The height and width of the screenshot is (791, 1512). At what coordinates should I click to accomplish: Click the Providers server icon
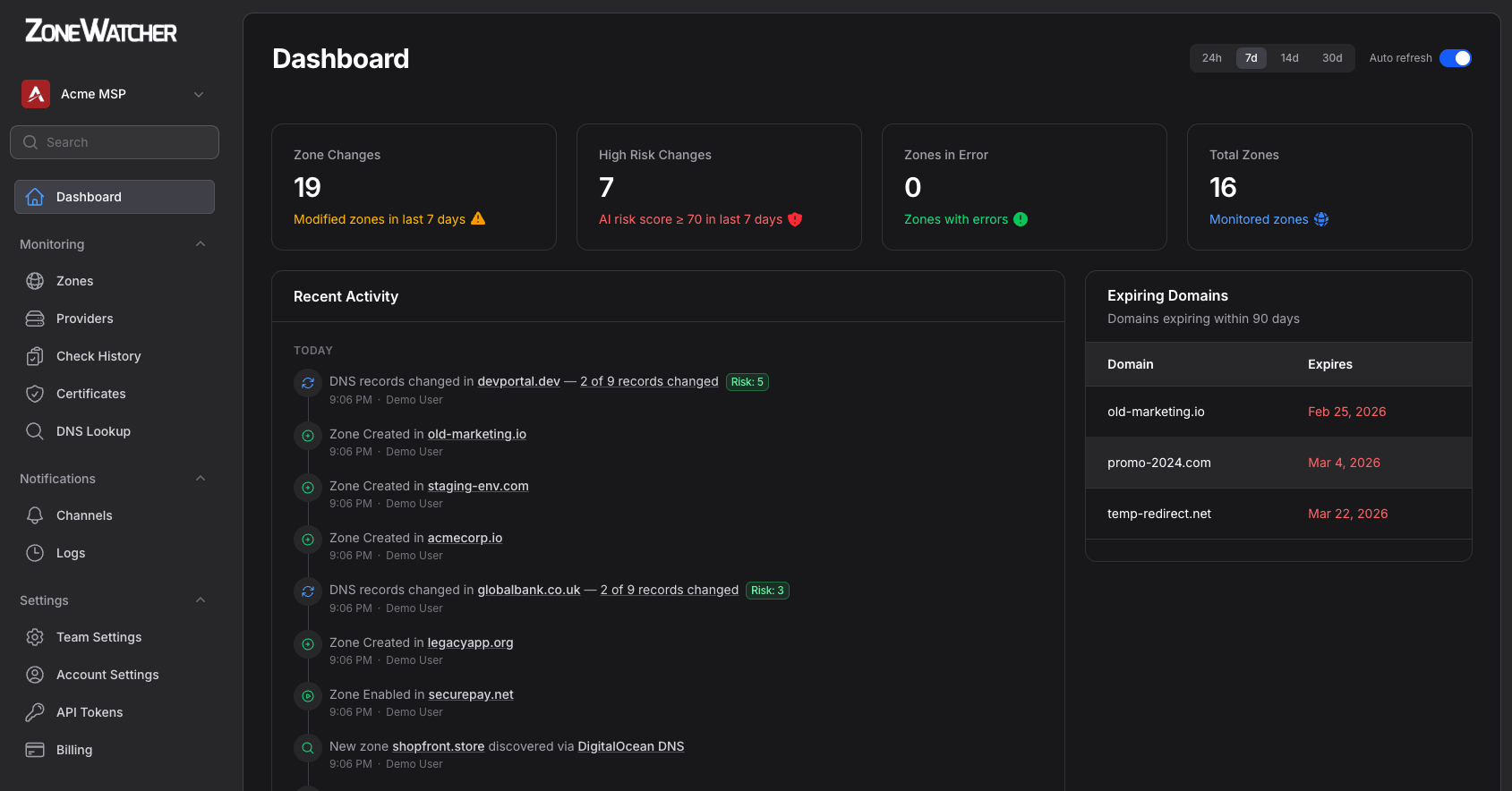click(35, 319)
